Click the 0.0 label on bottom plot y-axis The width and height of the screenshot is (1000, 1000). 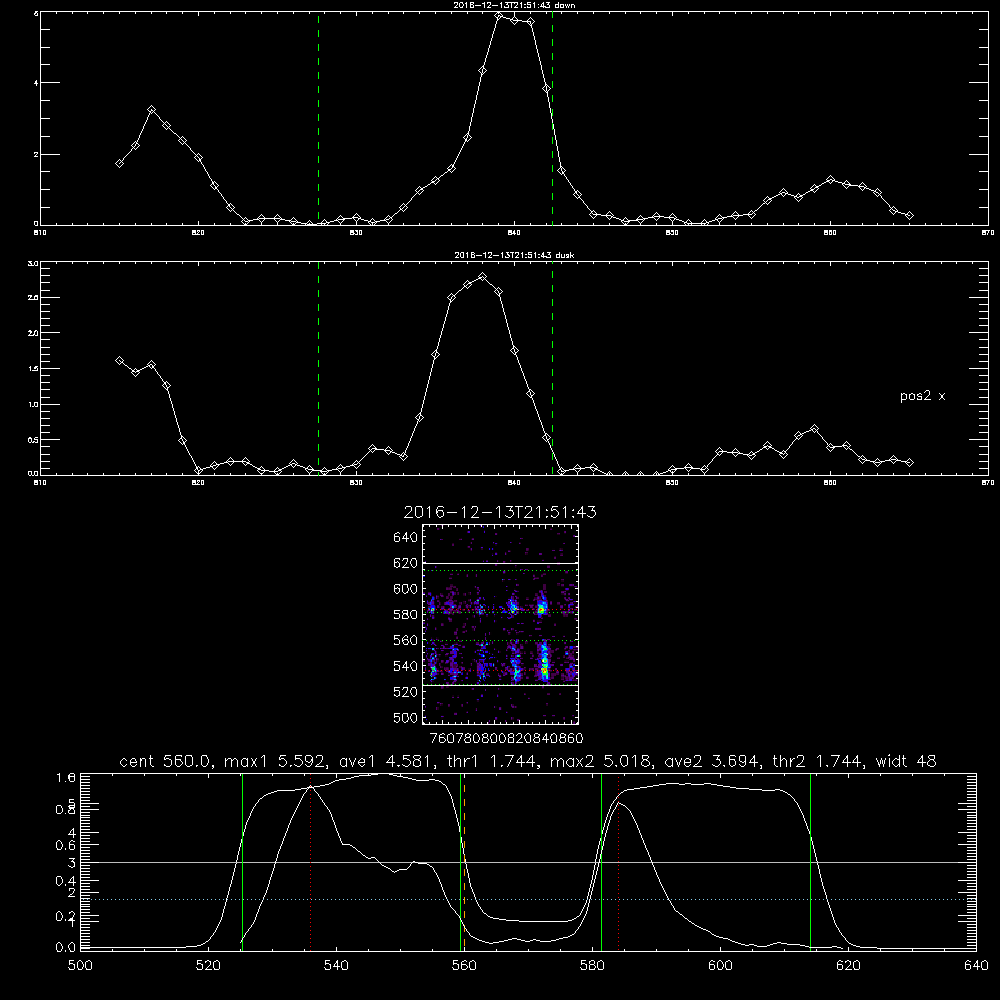click(x=66, y=948)
